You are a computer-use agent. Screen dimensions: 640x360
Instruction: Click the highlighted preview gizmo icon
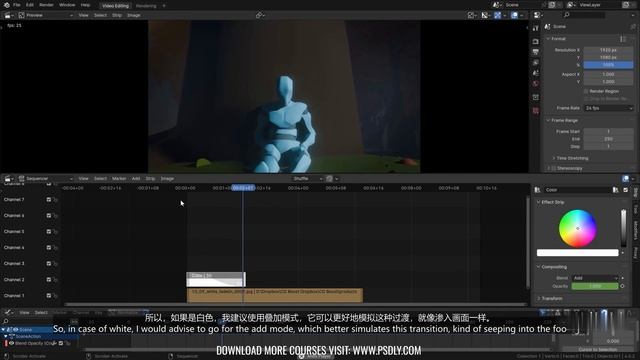(498, 15)
